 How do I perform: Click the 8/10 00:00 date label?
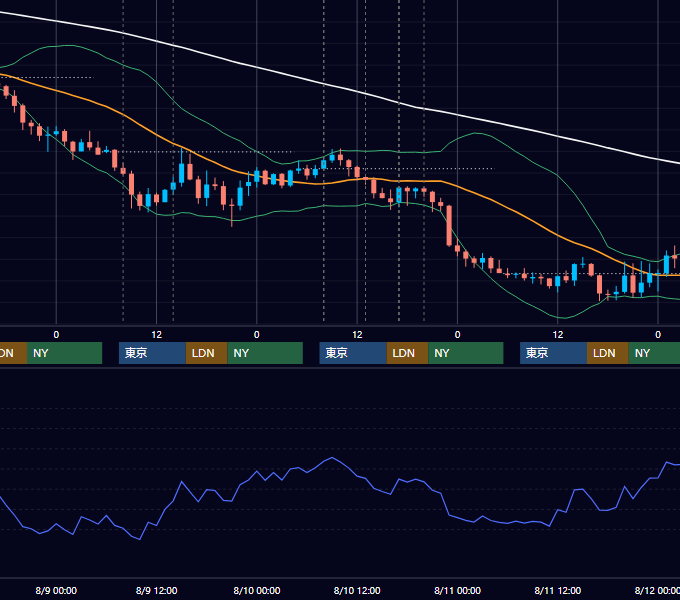(x=257, y=590)
